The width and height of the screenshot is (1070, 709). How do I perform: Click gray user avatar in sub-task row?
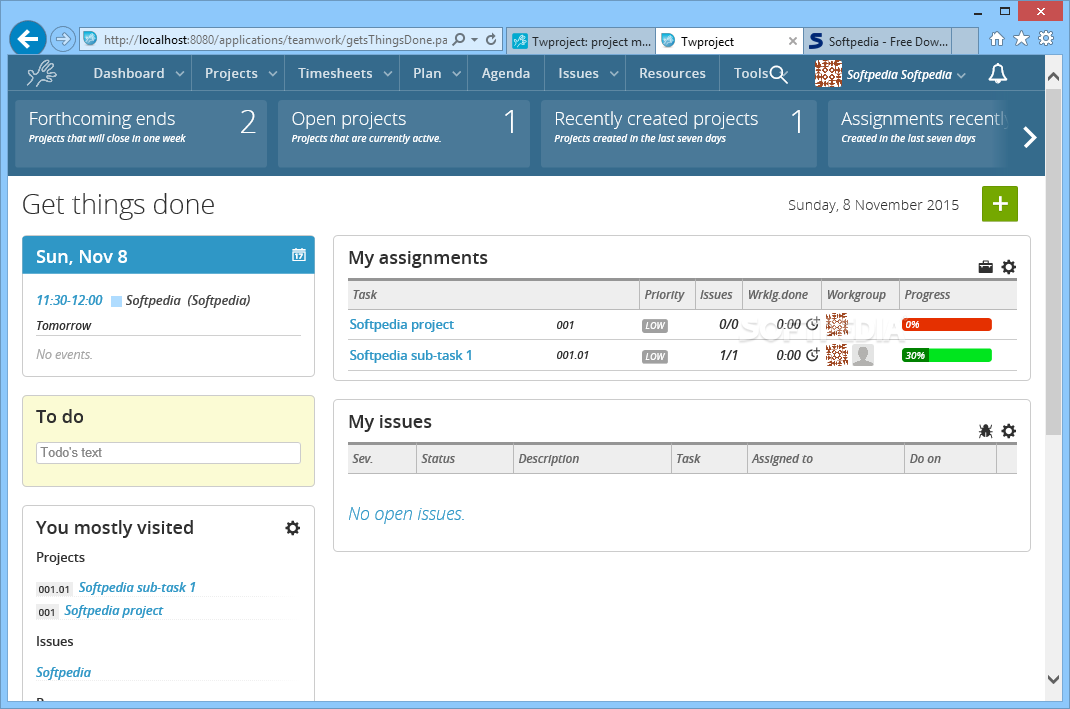click(x=863, y=355)
